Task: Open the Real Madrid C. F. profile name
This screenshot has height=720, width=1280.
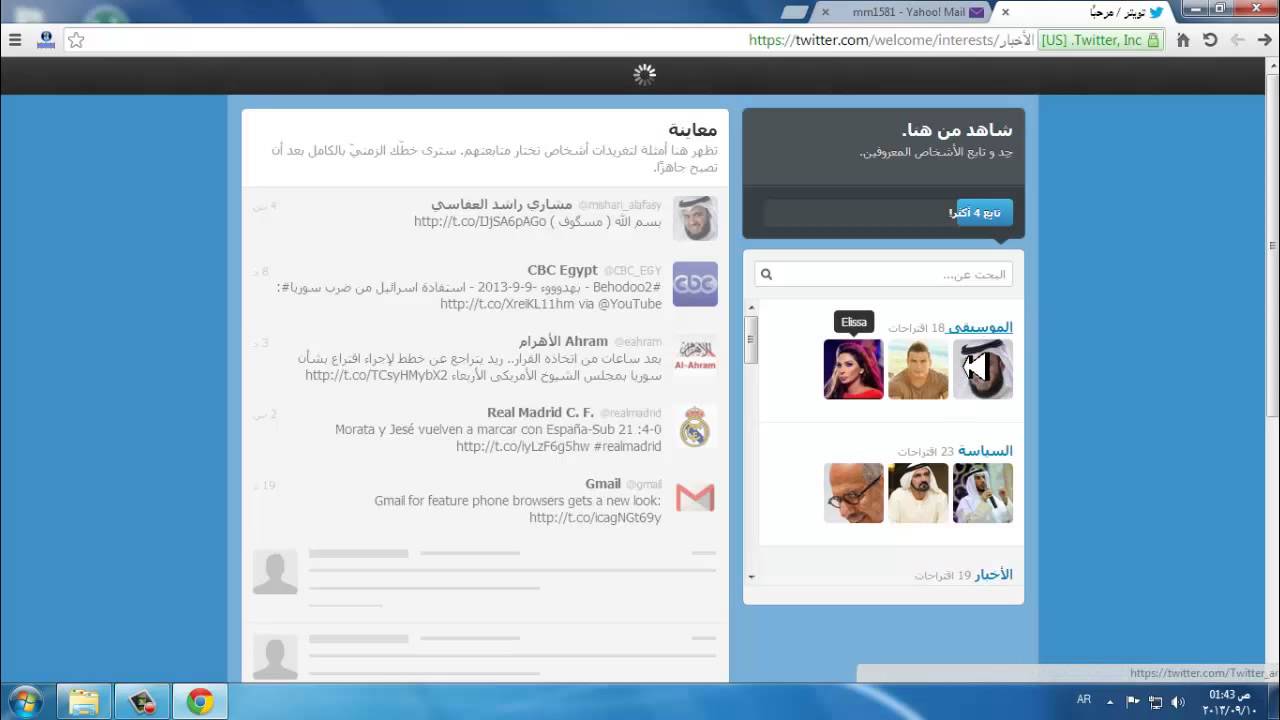Action: point(540,412)
